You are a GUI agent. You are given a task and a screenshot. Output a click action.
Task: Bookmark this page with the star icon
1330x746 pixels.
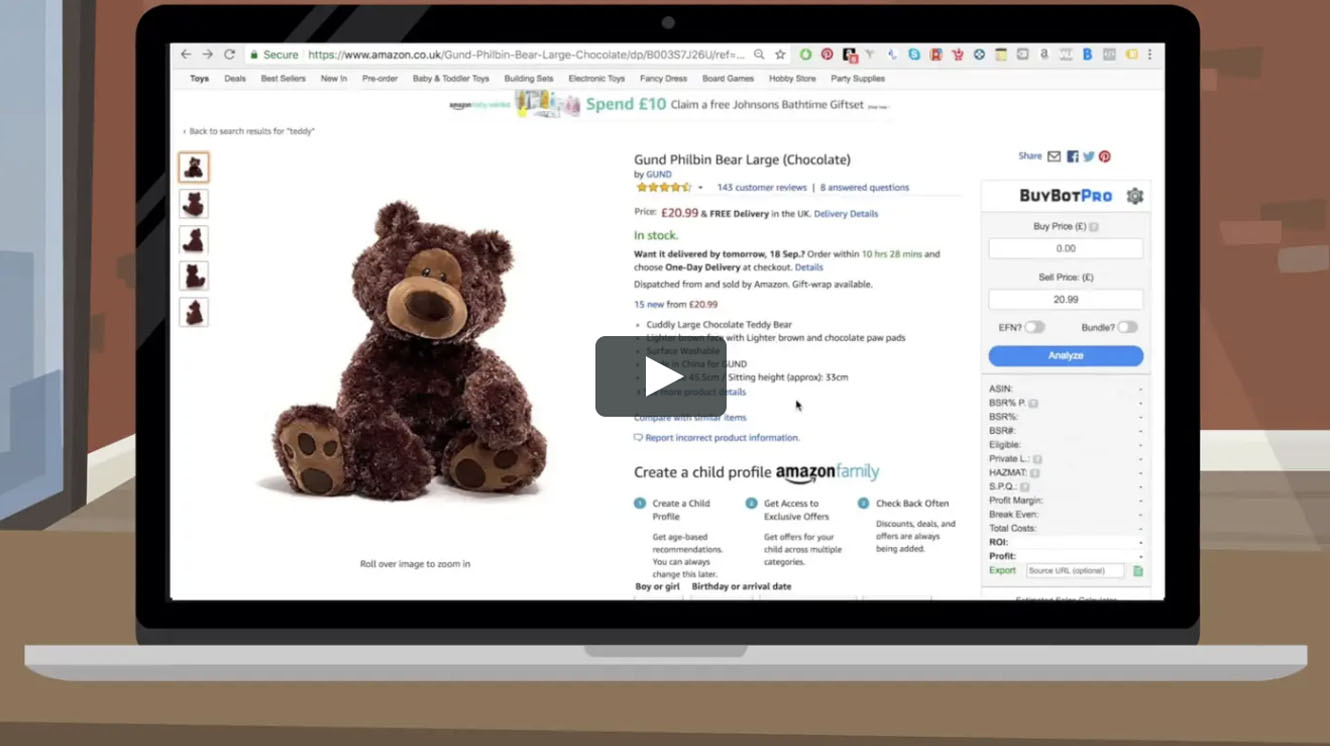[780, 55]
